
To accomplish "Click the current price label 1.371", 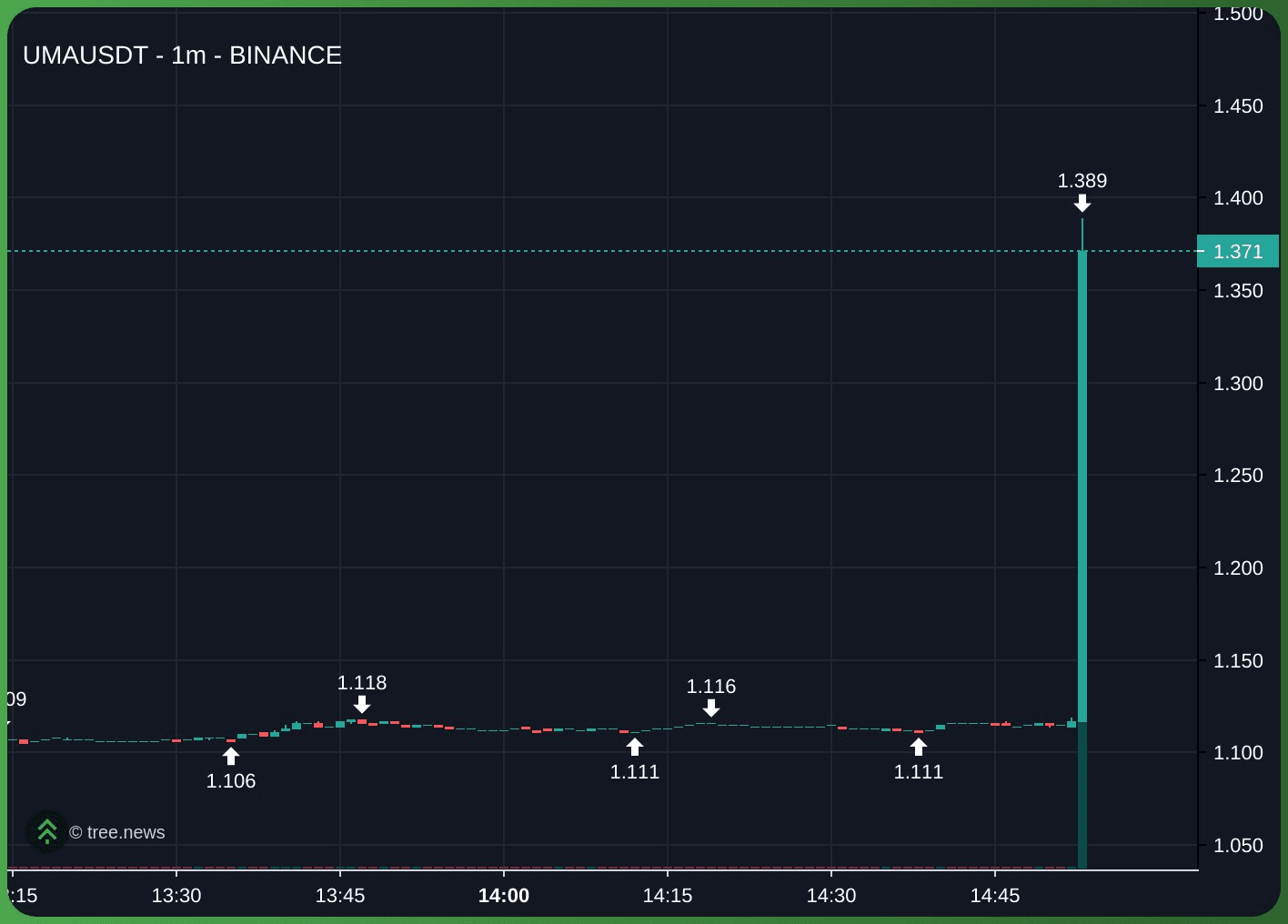I will [x=1238, y=252].
